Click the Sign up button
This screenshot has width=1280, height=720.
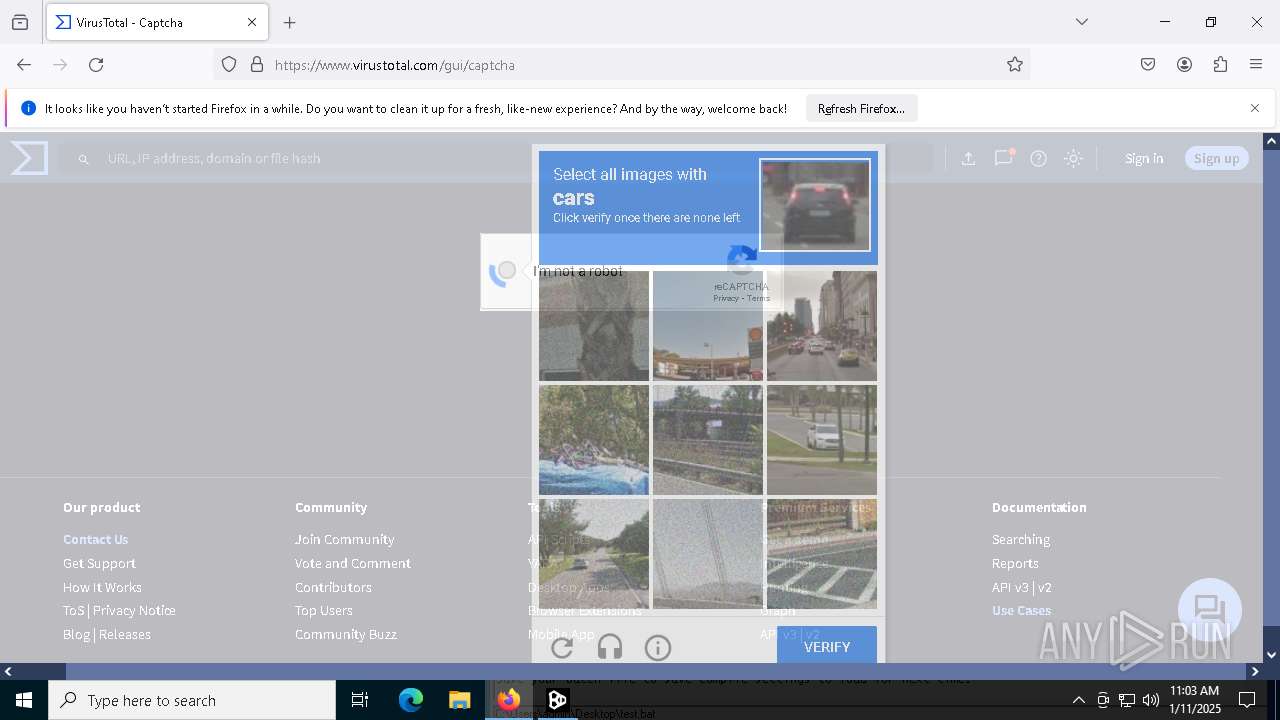pyautogui.click(x=1216, y=158)
